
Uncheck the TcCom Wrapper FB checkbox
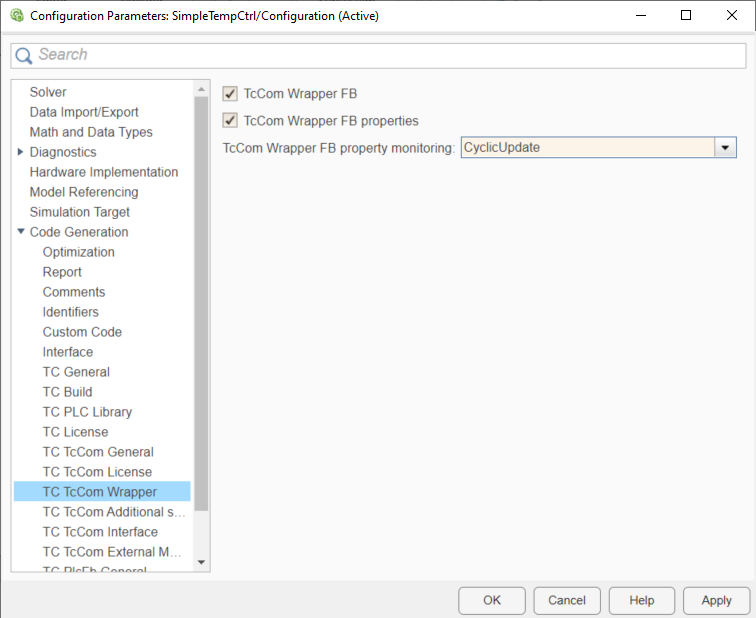click(230, 94)
